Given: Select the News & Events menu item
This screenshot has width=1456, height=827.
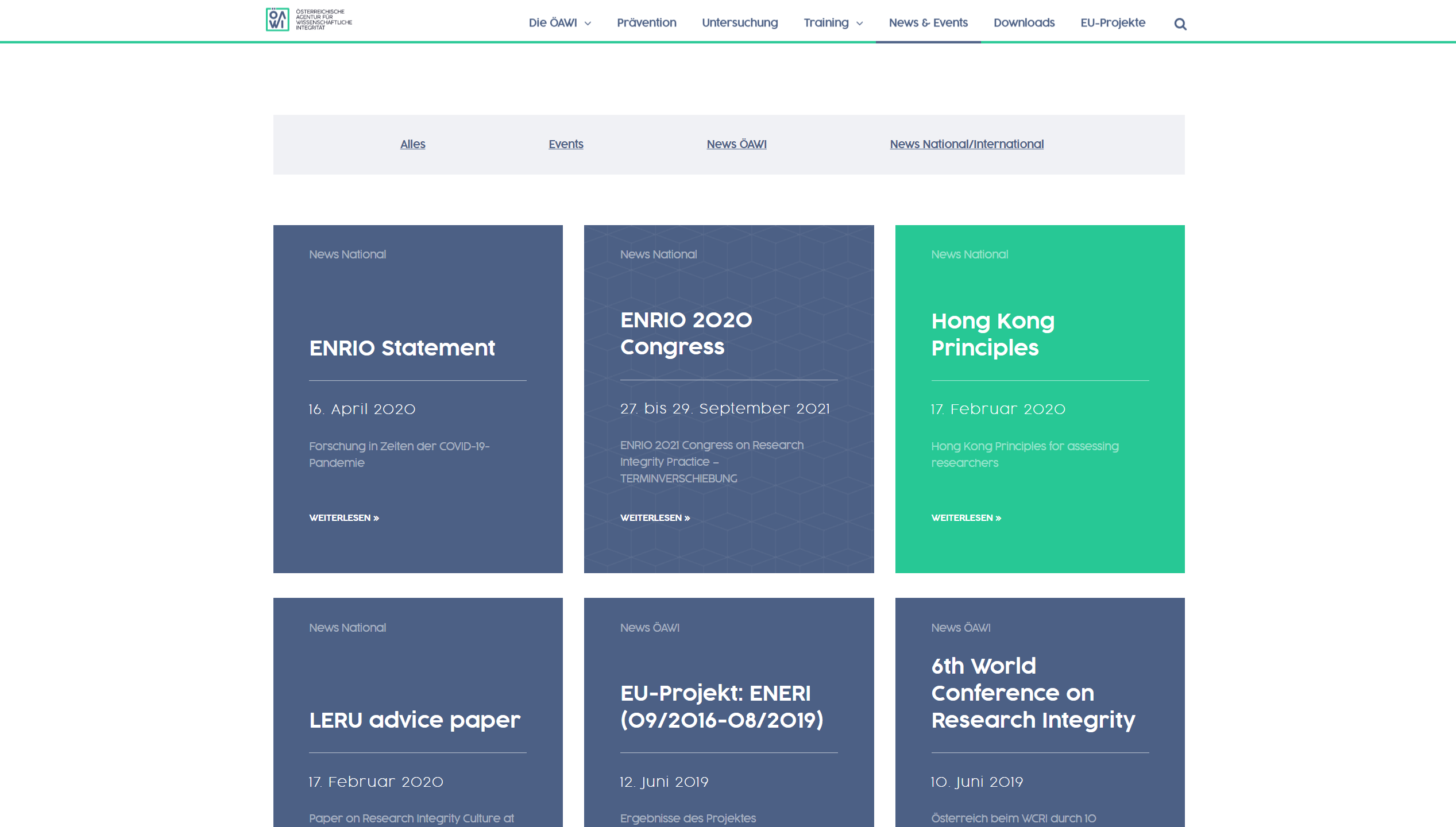Looking at the screenshot, I should (928, 22).
